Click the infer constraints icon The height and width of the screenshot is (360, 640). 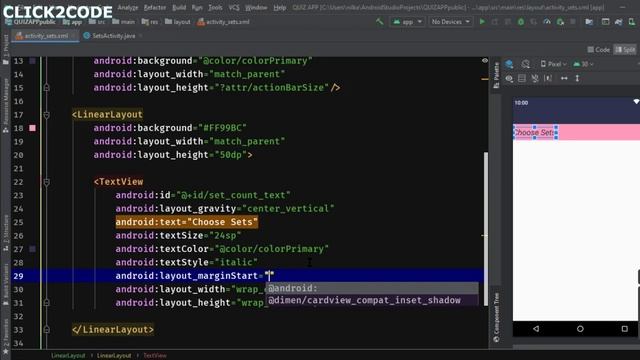(x=548, y=78)
